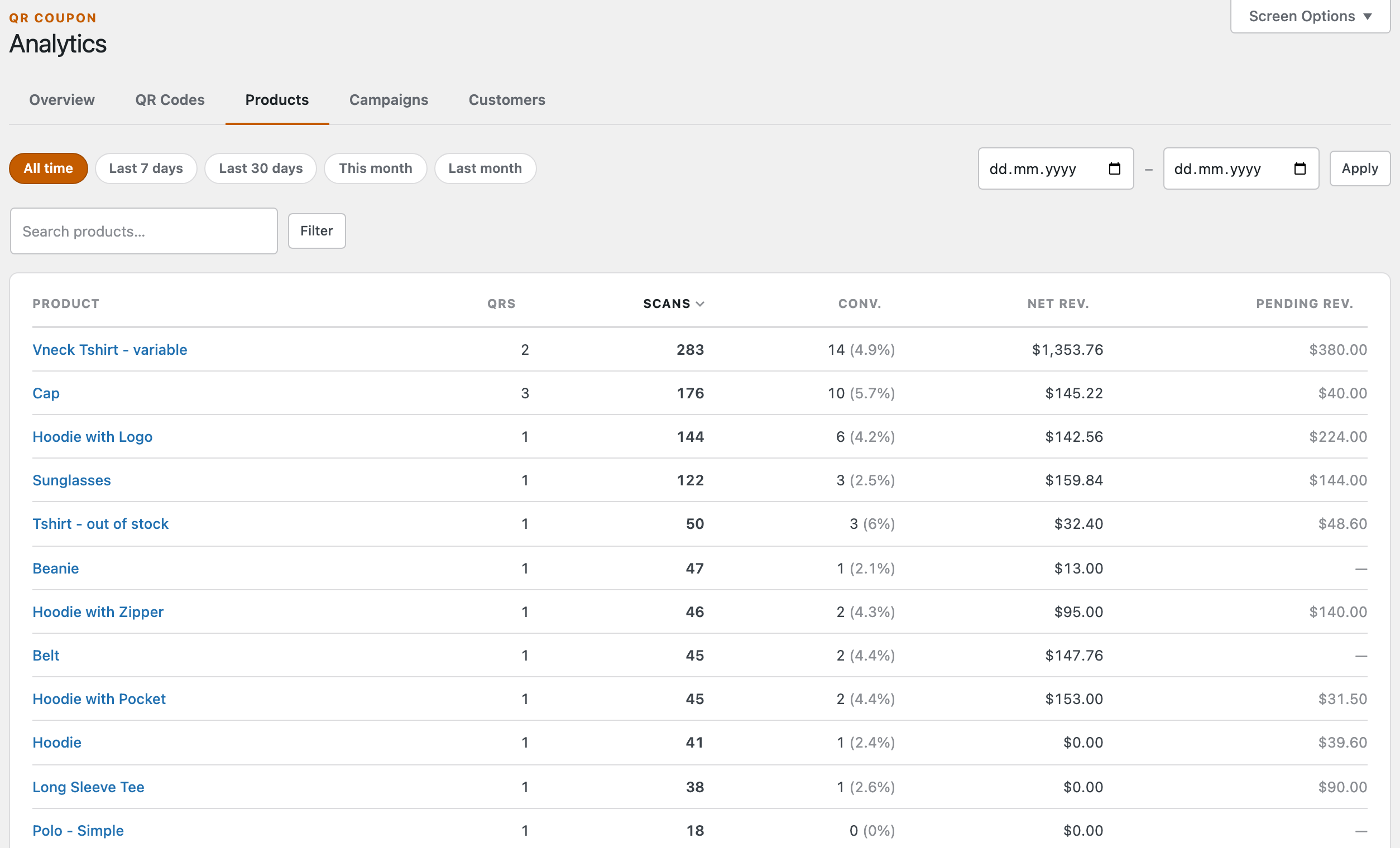Open the start date calendar picker icon
The width and height of the screenshot is (1400, 848).
point(1114,168)
